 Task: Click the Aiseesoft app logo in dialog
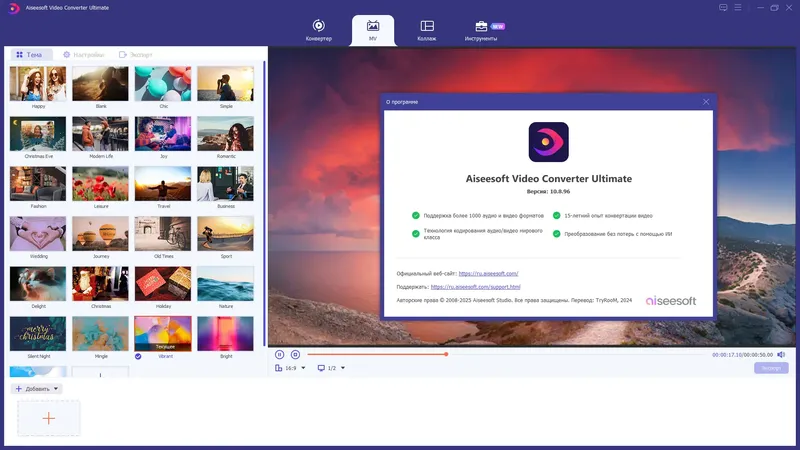(548, 142)
